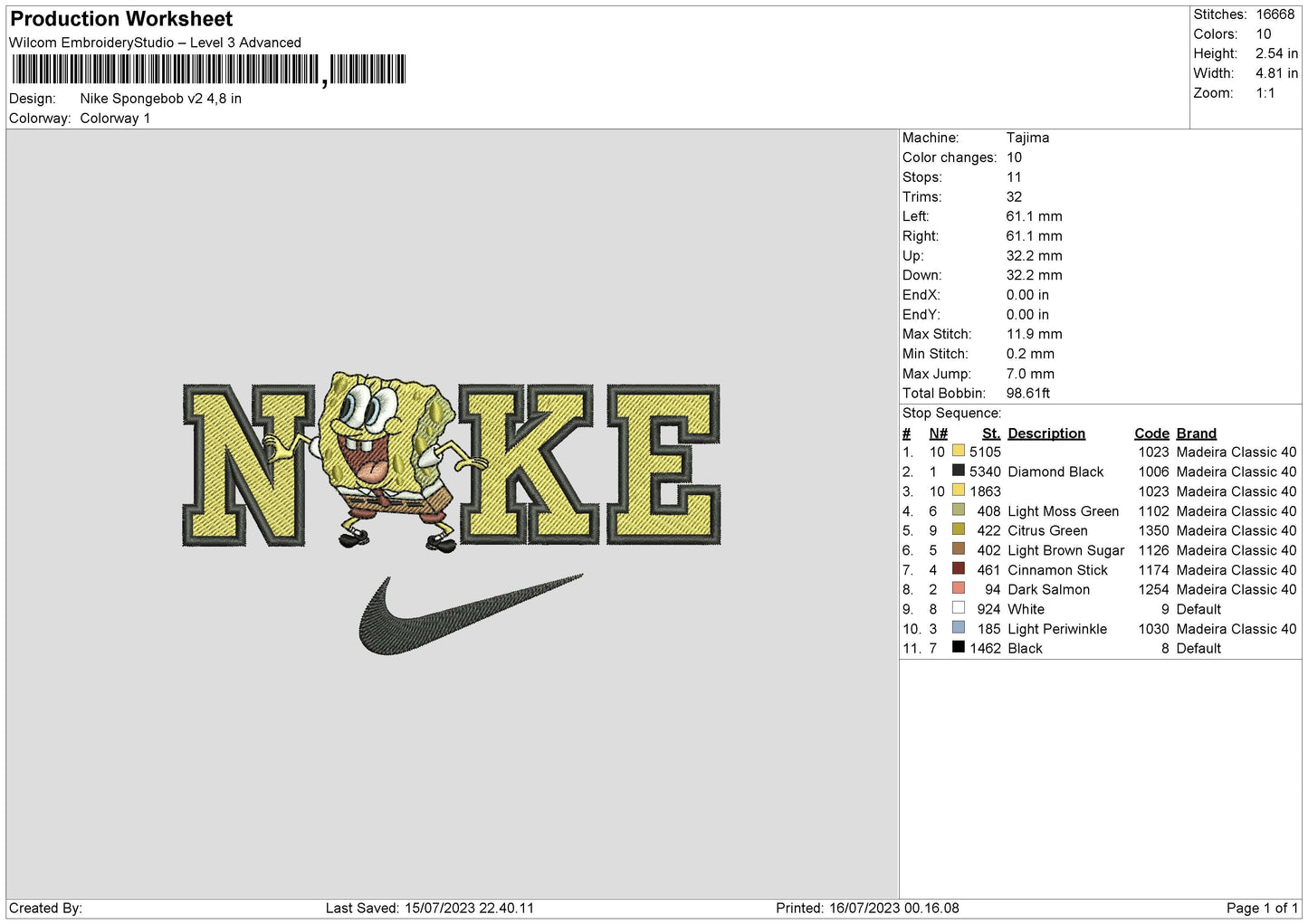Click the 'Dark Salmon' description text

tap(1048, 590)
